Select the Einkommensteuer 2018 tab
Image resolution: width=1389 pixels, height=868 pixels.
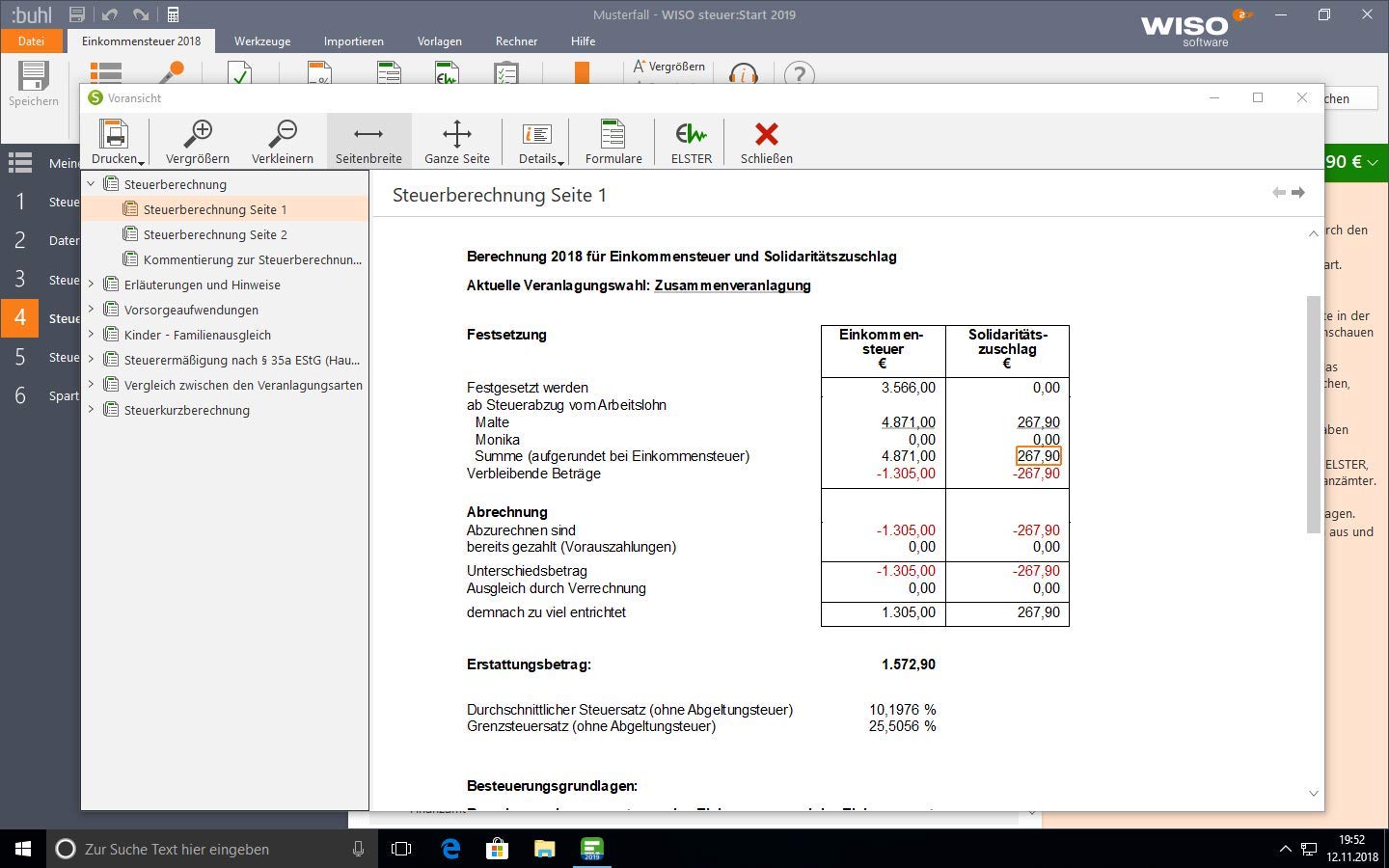[142, 41]
